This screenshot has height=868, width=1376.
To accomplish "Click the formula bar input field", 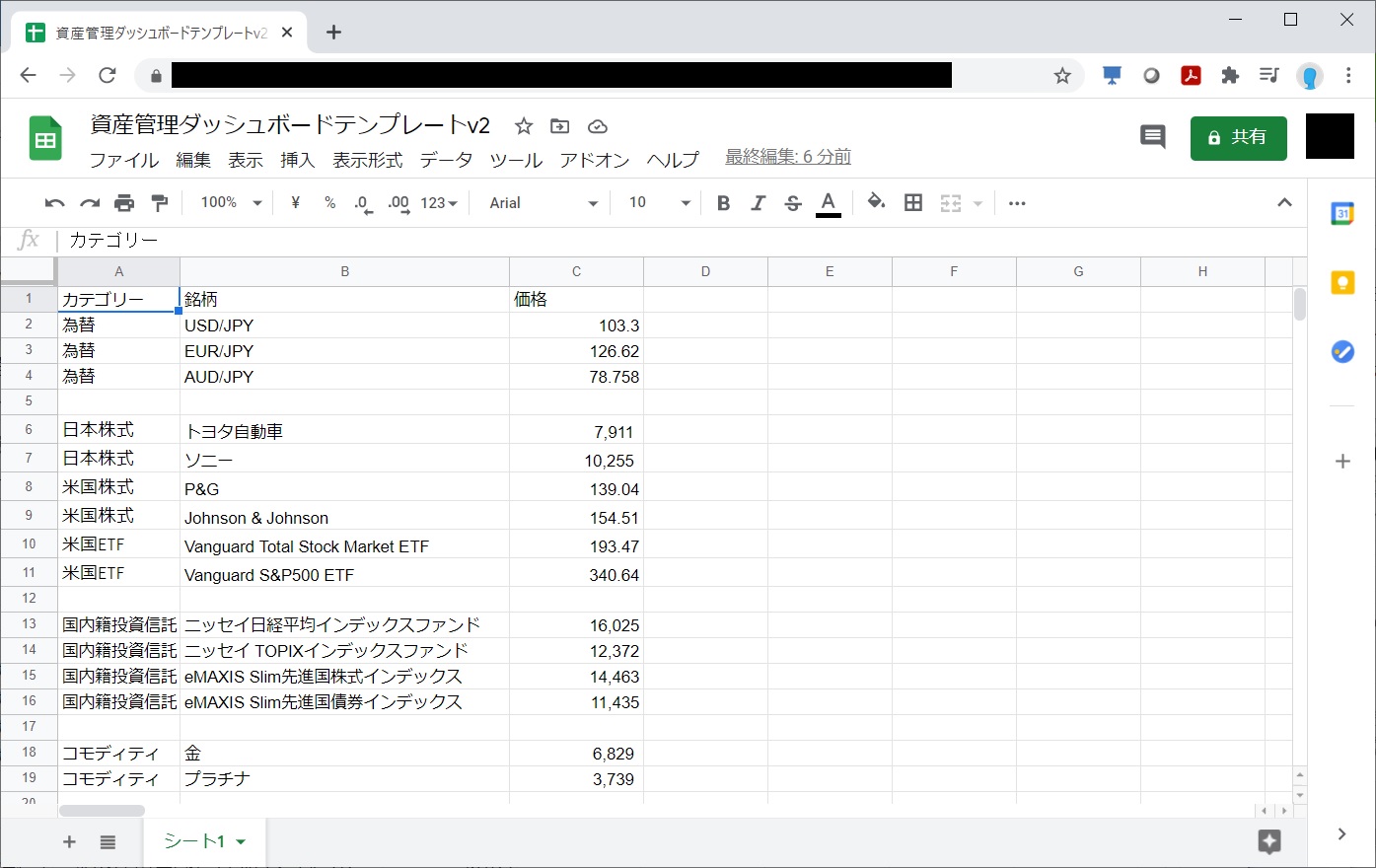I will (x=395, y=240).
